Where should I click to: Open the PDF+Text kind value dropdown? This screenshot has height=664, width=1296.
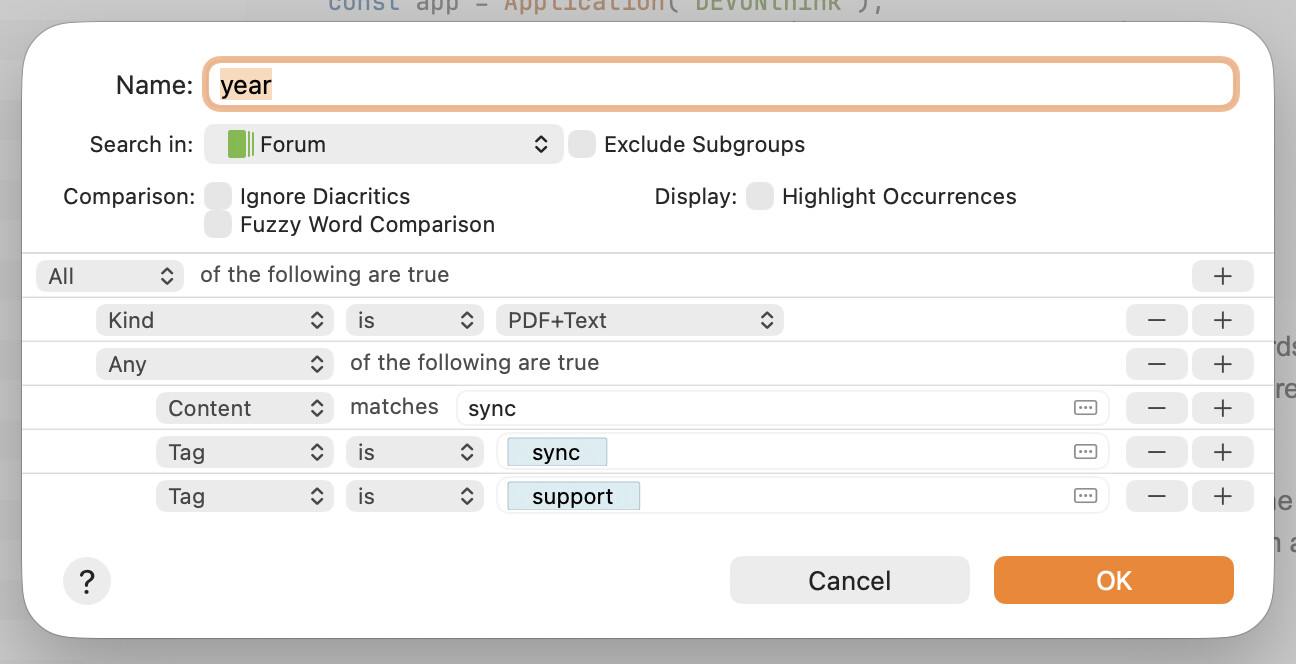tap(639, 320)
